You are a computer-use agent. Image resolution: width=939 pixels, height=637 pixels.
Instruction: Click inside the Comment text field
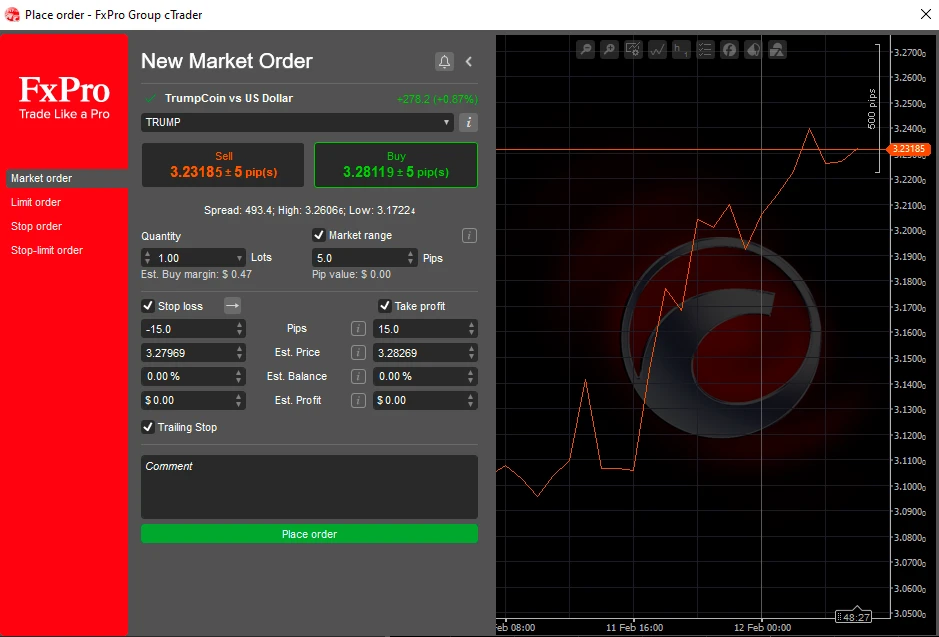[x=308, y=485]
